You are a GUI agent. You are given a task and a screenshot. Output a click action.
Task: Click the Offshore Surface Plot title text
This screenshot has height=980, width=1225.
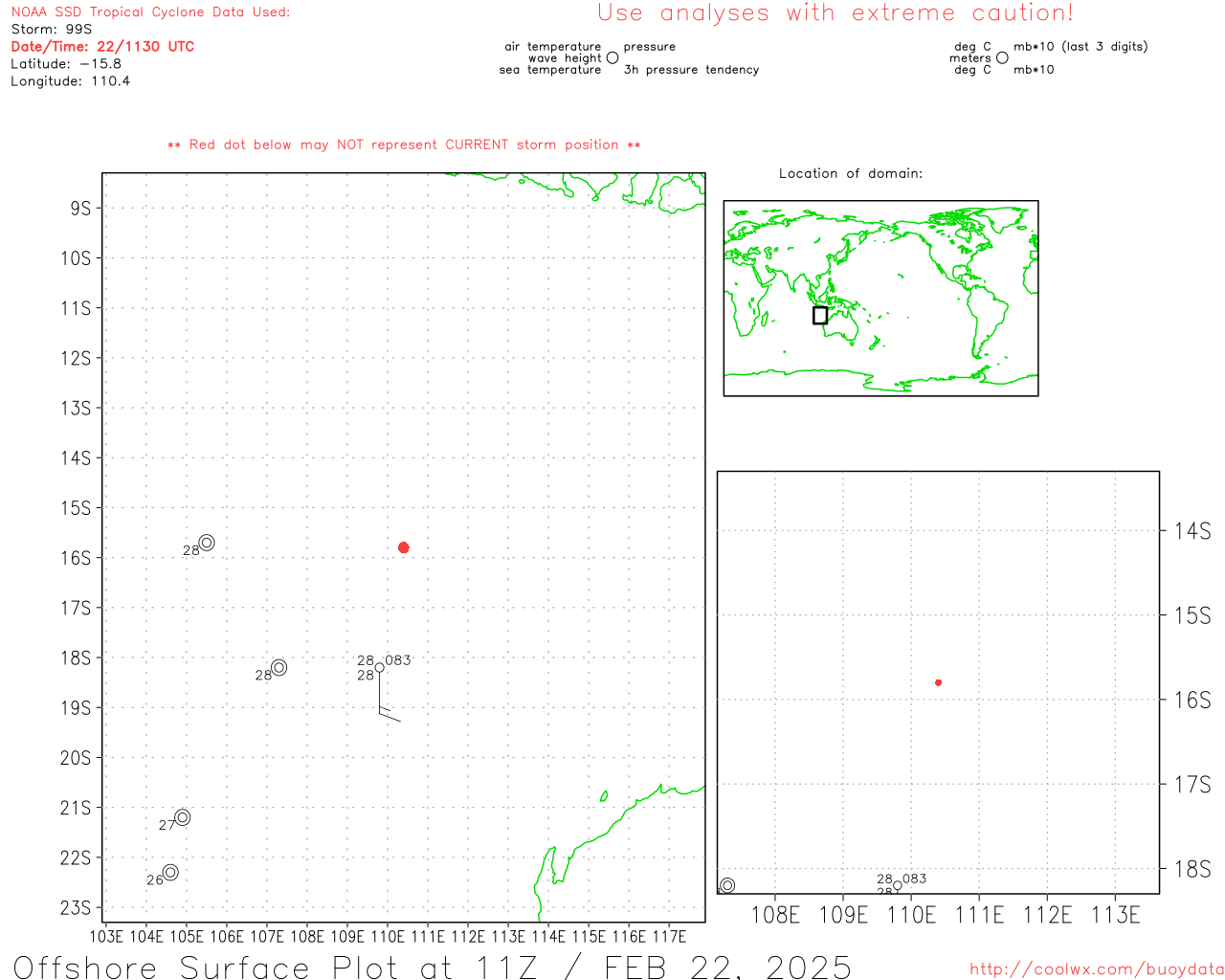click(x=433, y=967)
